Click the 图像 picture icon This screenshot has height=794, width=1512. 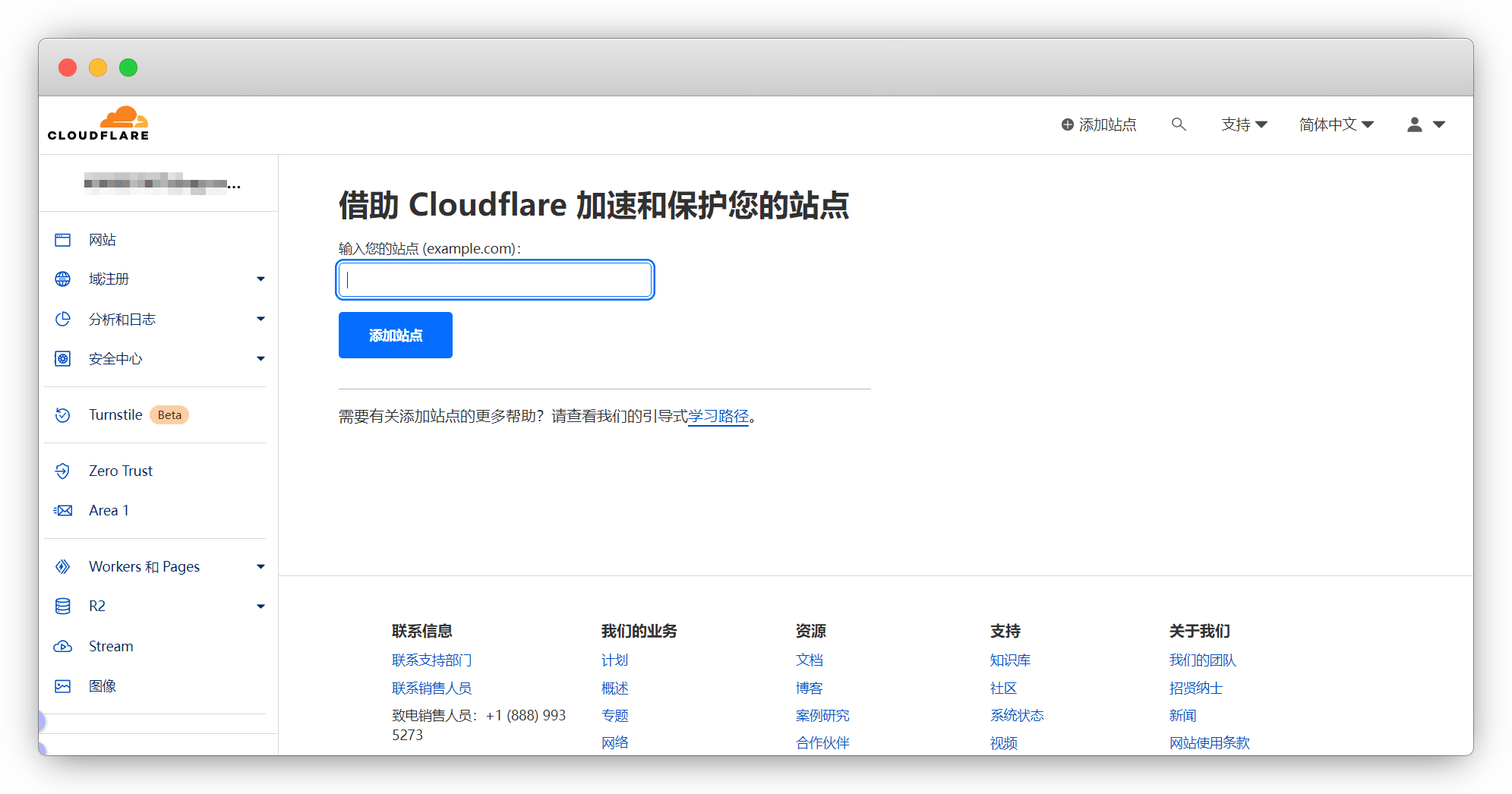(x=63, y=686)
